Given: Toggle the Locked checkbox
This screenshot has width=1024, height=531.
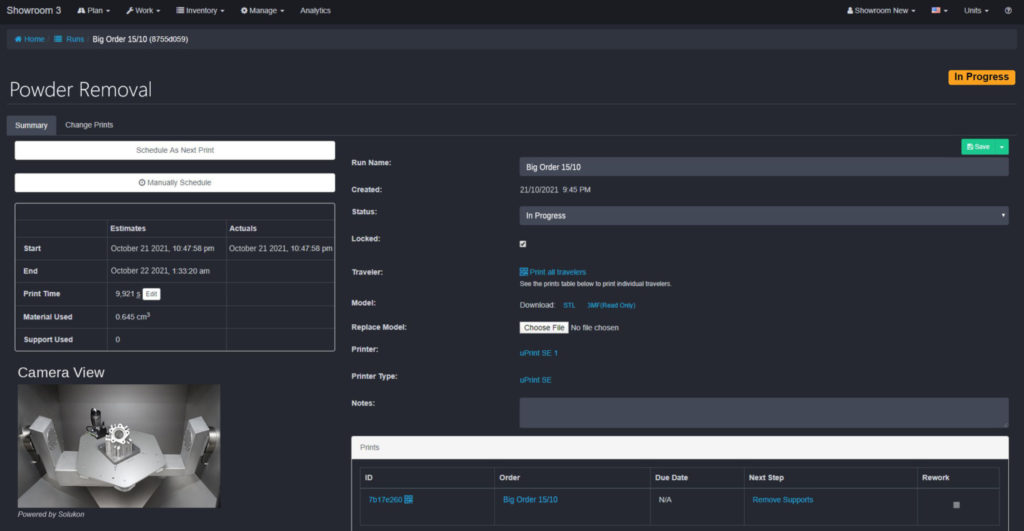Looking at the screenshot, I should [x=523, y=243].
